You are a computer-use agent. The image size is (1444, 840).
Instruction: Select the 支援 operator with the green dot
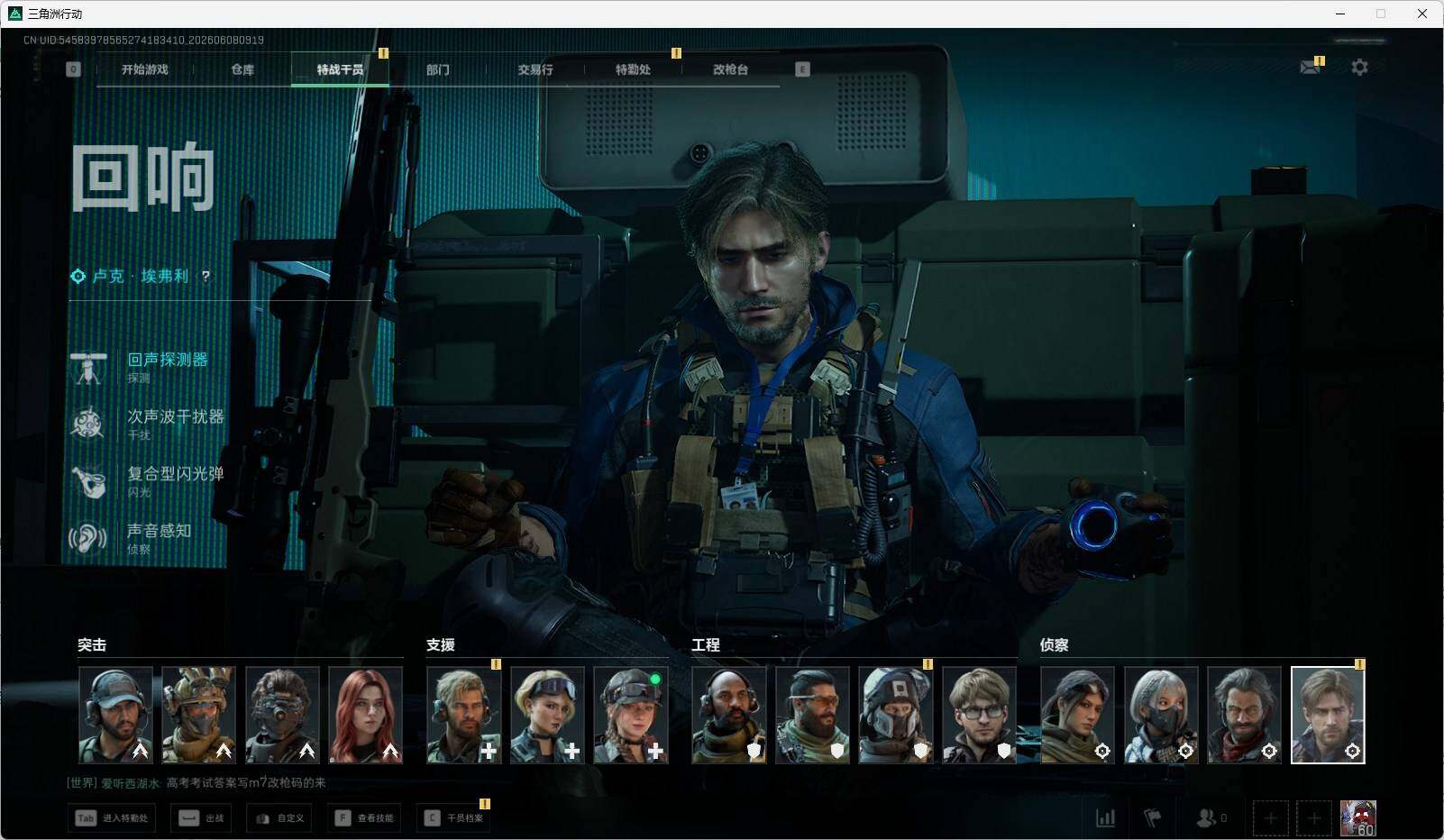pyautogui.click(x=631, y=715)
